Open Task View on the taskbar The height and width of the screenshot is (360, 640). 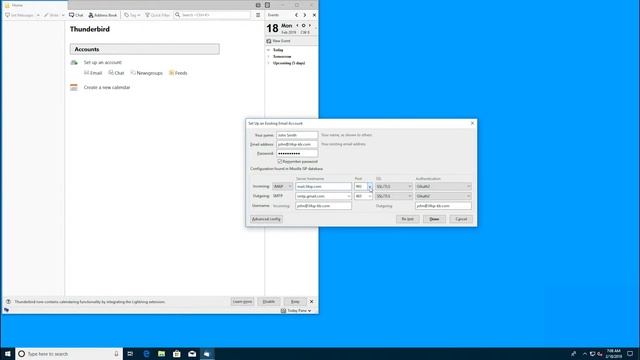point(130,353)
